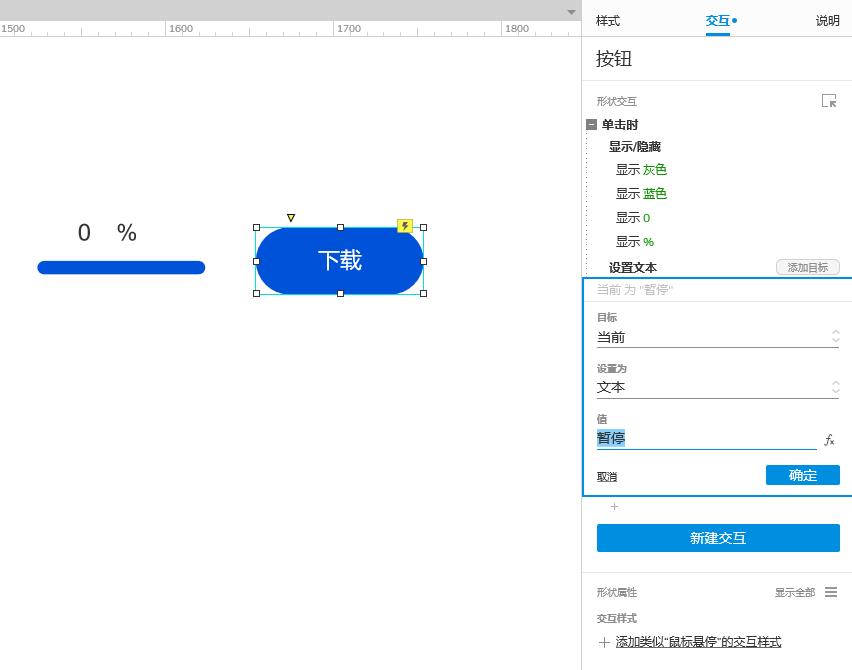Image resolution: width=852 pixels, height=670 pixels.
Task: Click the yellow triangle rotation handle
Action: (291, 218)
